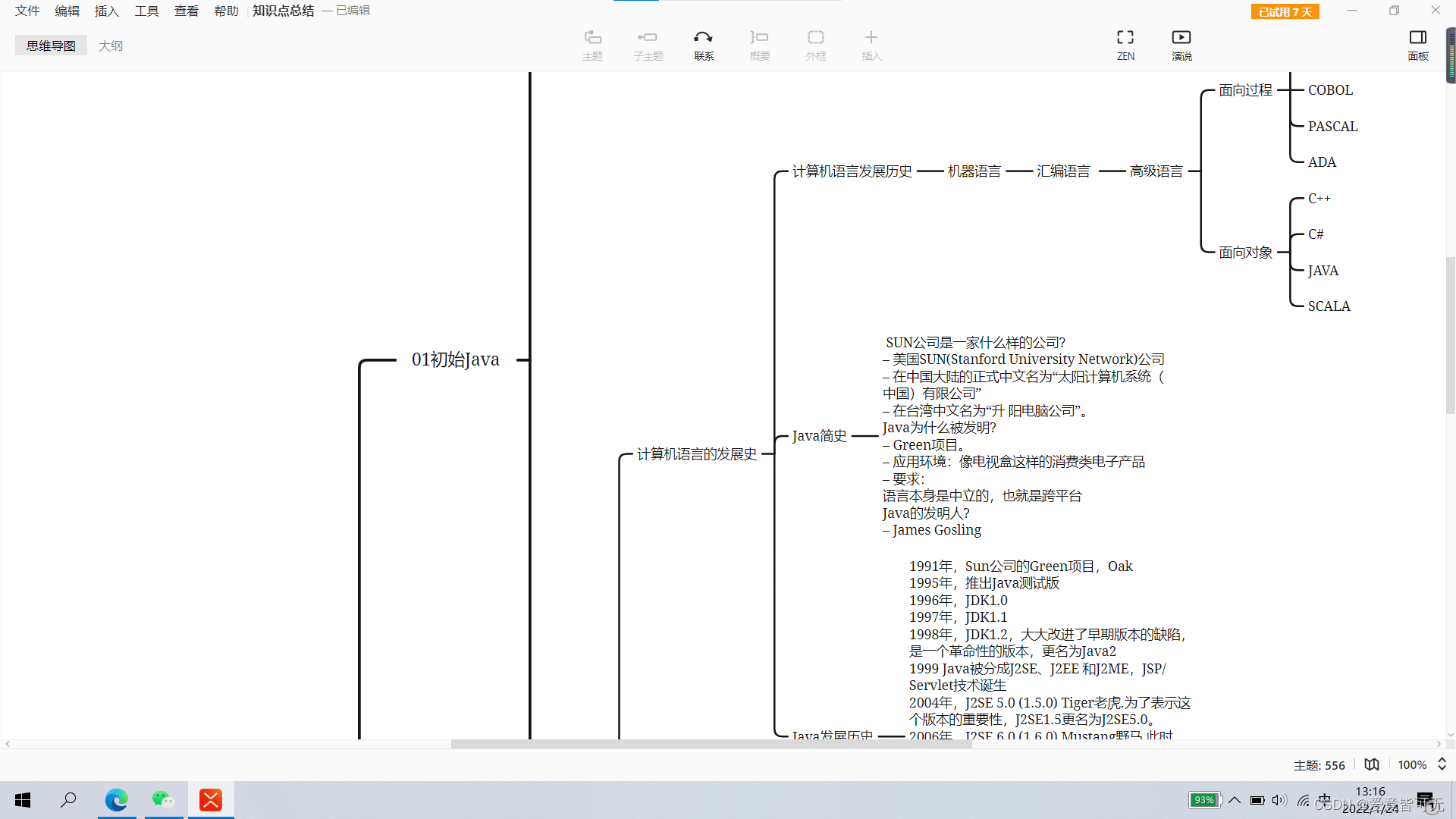
Task: Click the Topic (主题) toolbar icon
Action: pyautogui.click(x=592, y=45)
